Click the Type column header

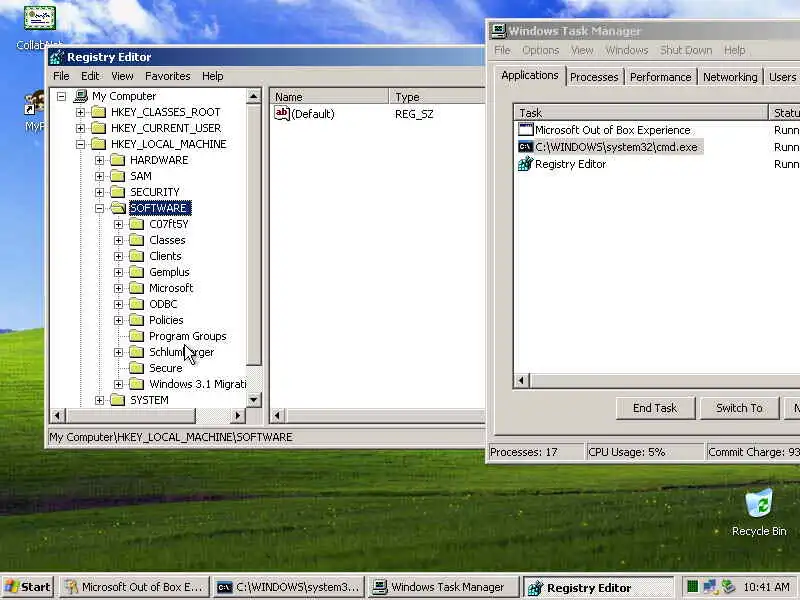[437, 96]
